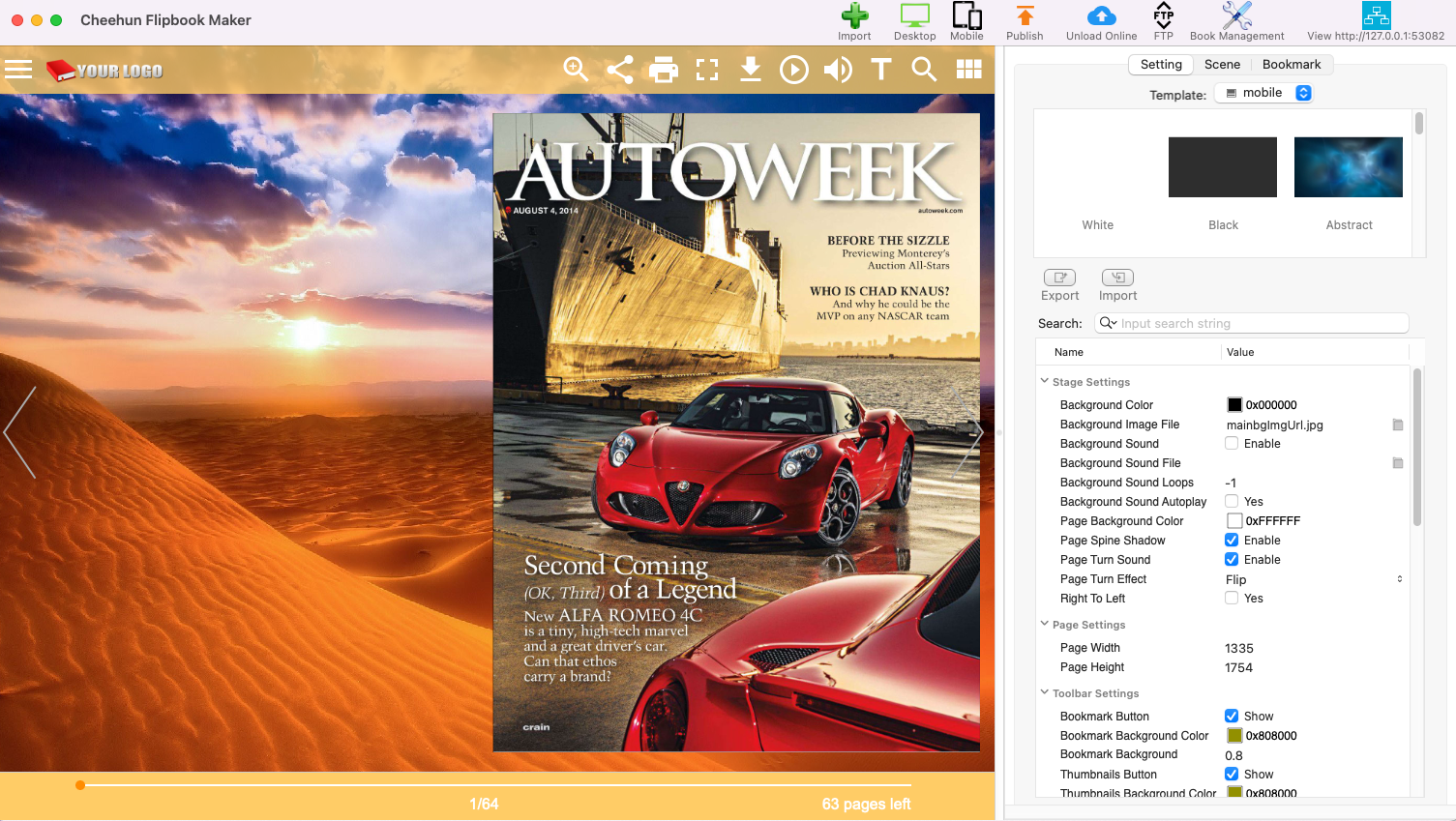Toggle sound with the speaker icon

838,70
